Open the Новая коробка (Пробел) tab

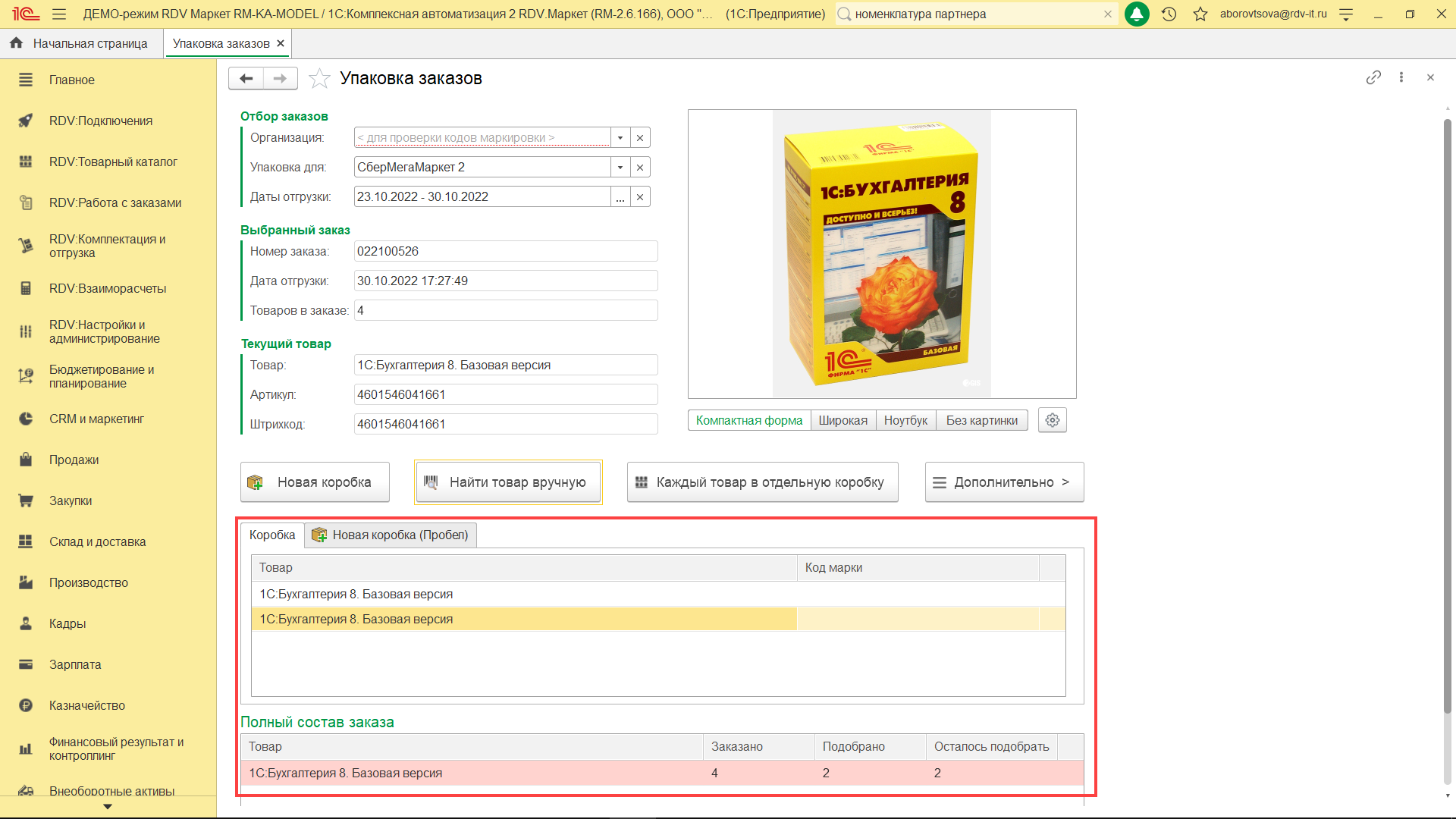pos(391,535)
